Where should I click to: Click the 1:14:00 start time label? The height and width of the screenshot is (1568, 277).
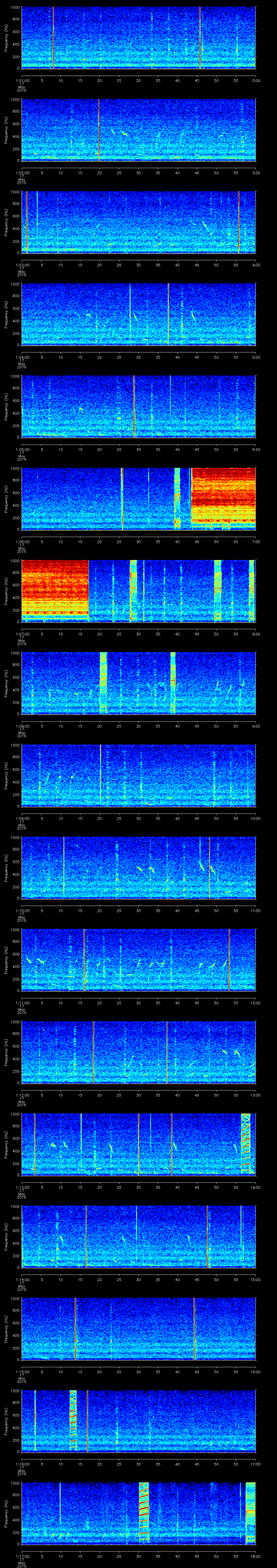click(22, 1279)
